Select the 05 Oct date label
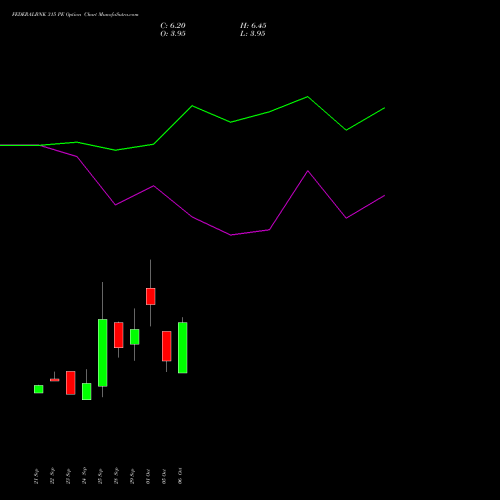This screenshot has width=500, height=500. click(x=164, y=476)
